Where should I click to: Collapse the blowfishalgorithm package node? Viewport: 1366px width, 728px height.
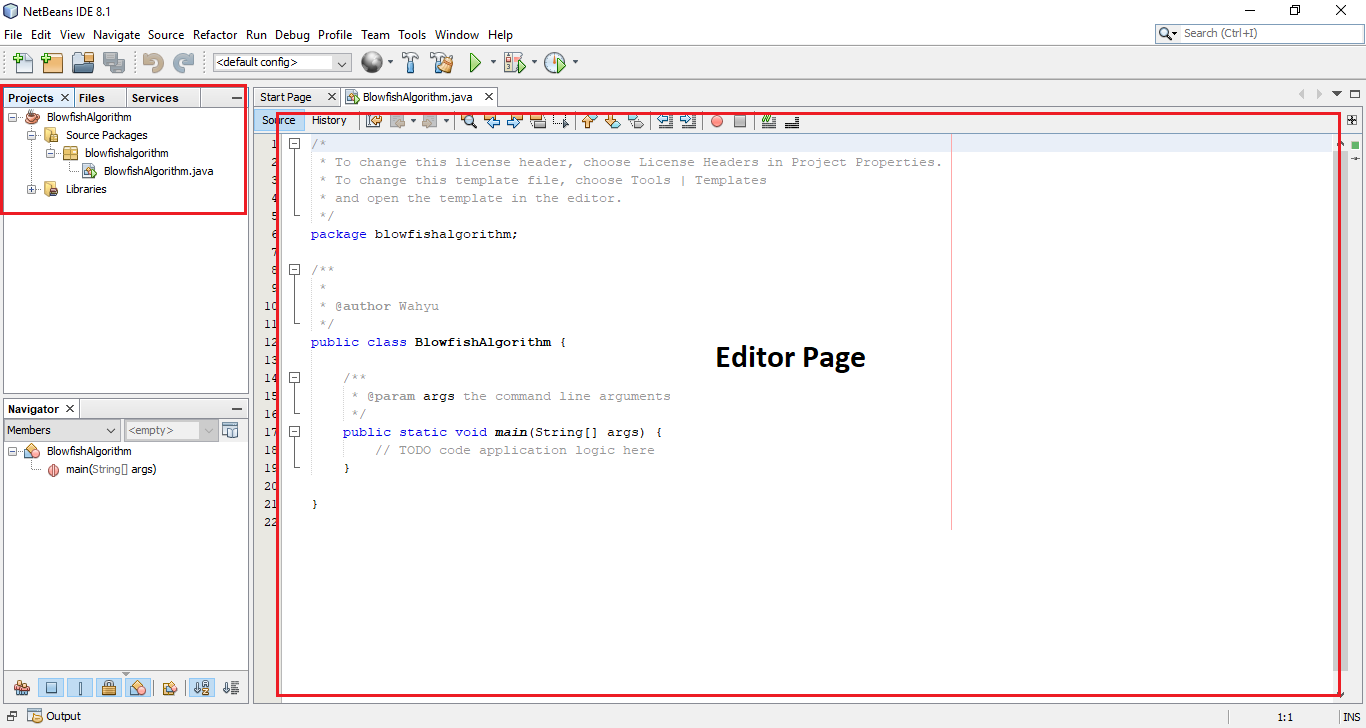click(x=51, y=153)
